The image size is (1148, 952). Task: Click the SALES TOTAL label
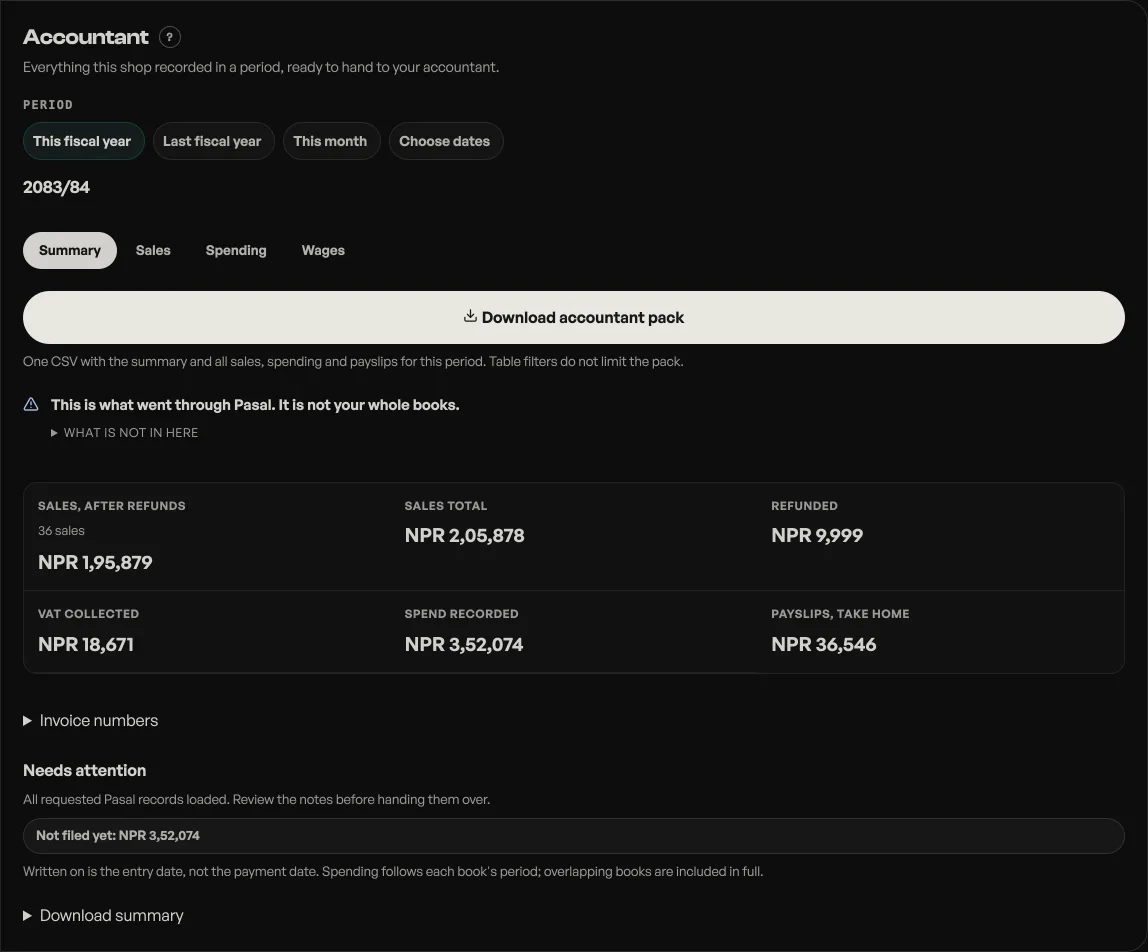[x=446, y=506]
